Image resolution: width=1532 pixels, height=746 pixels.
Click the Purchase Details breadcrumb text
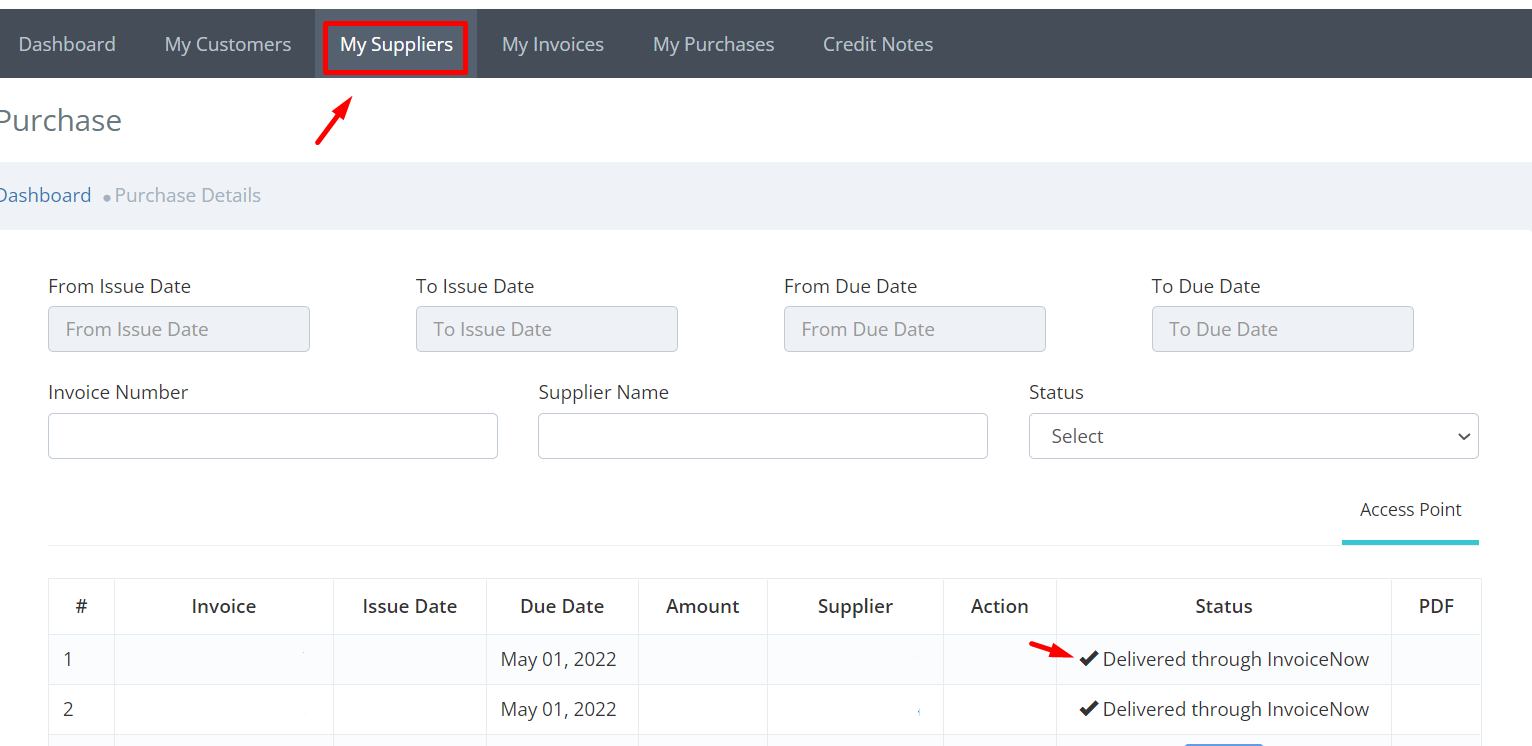tap(188, 195)
